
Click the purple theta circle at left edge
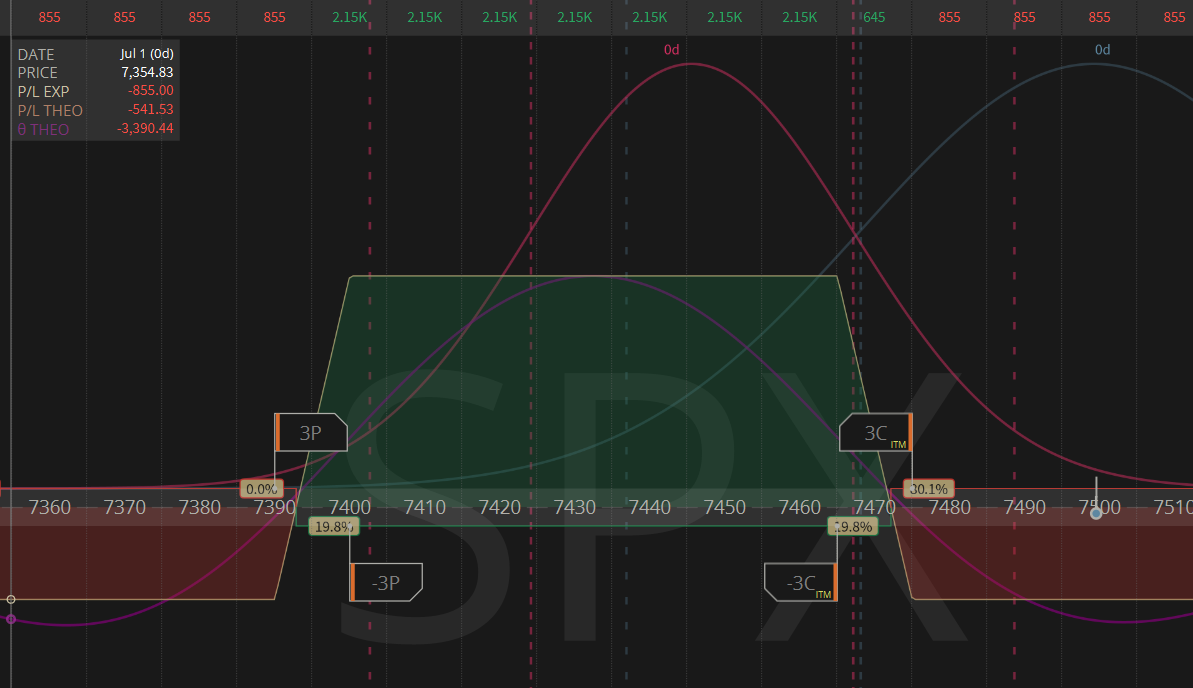pos(11,619)
